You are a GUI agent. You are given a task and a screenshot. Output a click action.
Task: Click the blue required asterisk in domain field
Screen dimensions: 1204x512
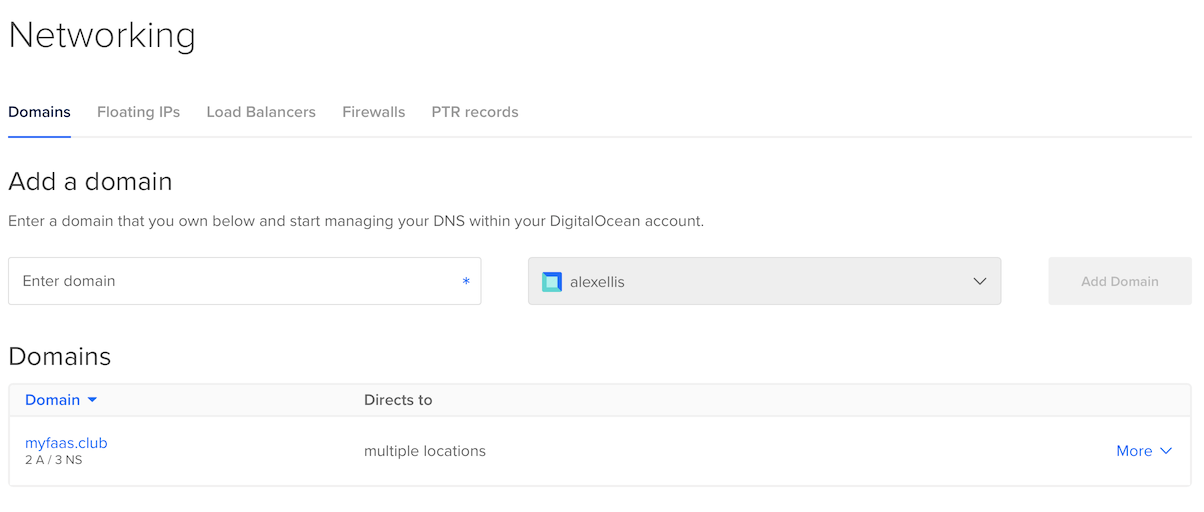point(466,282)
